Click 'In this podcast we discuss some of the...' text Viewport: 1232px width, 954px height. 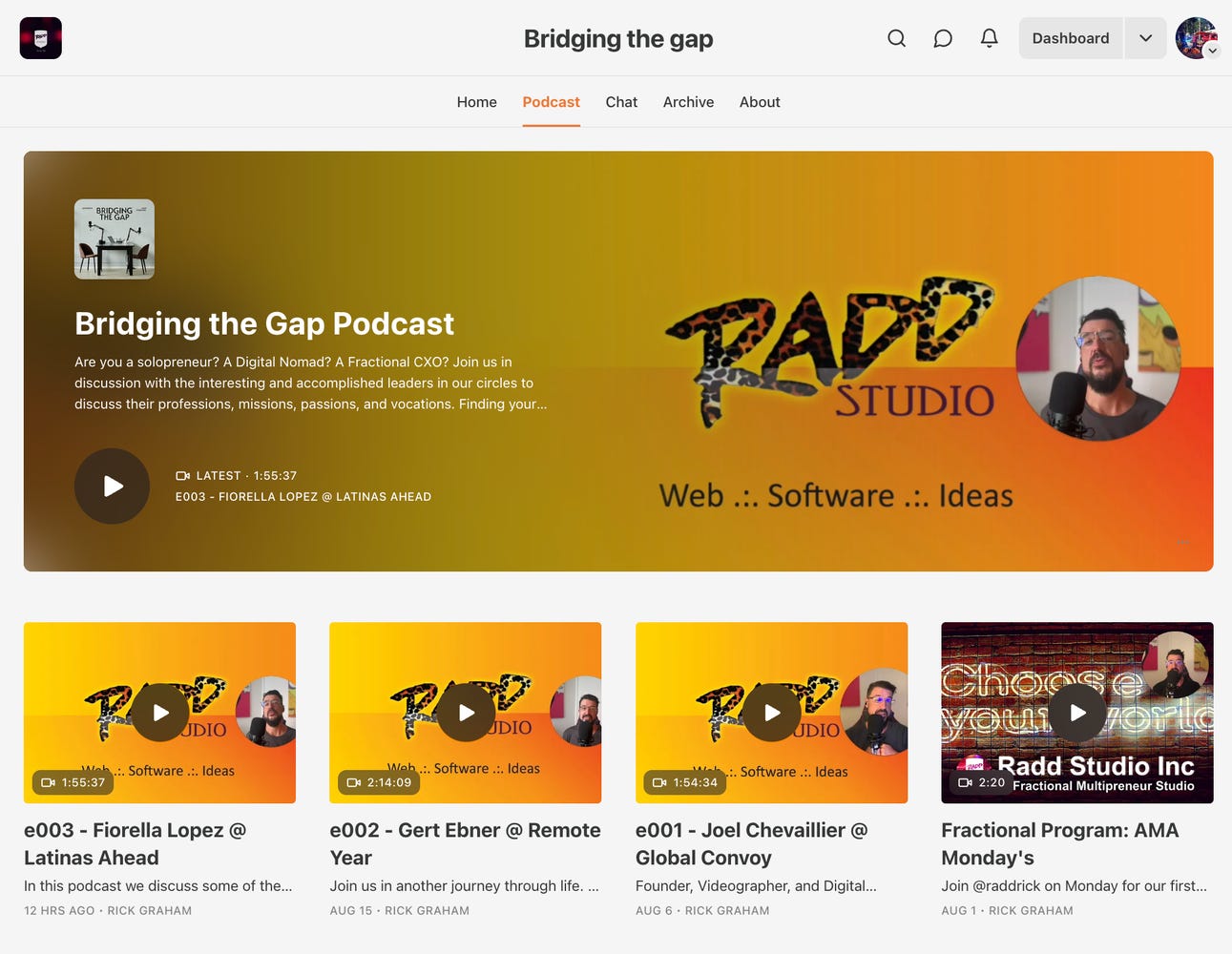(158, 885)
